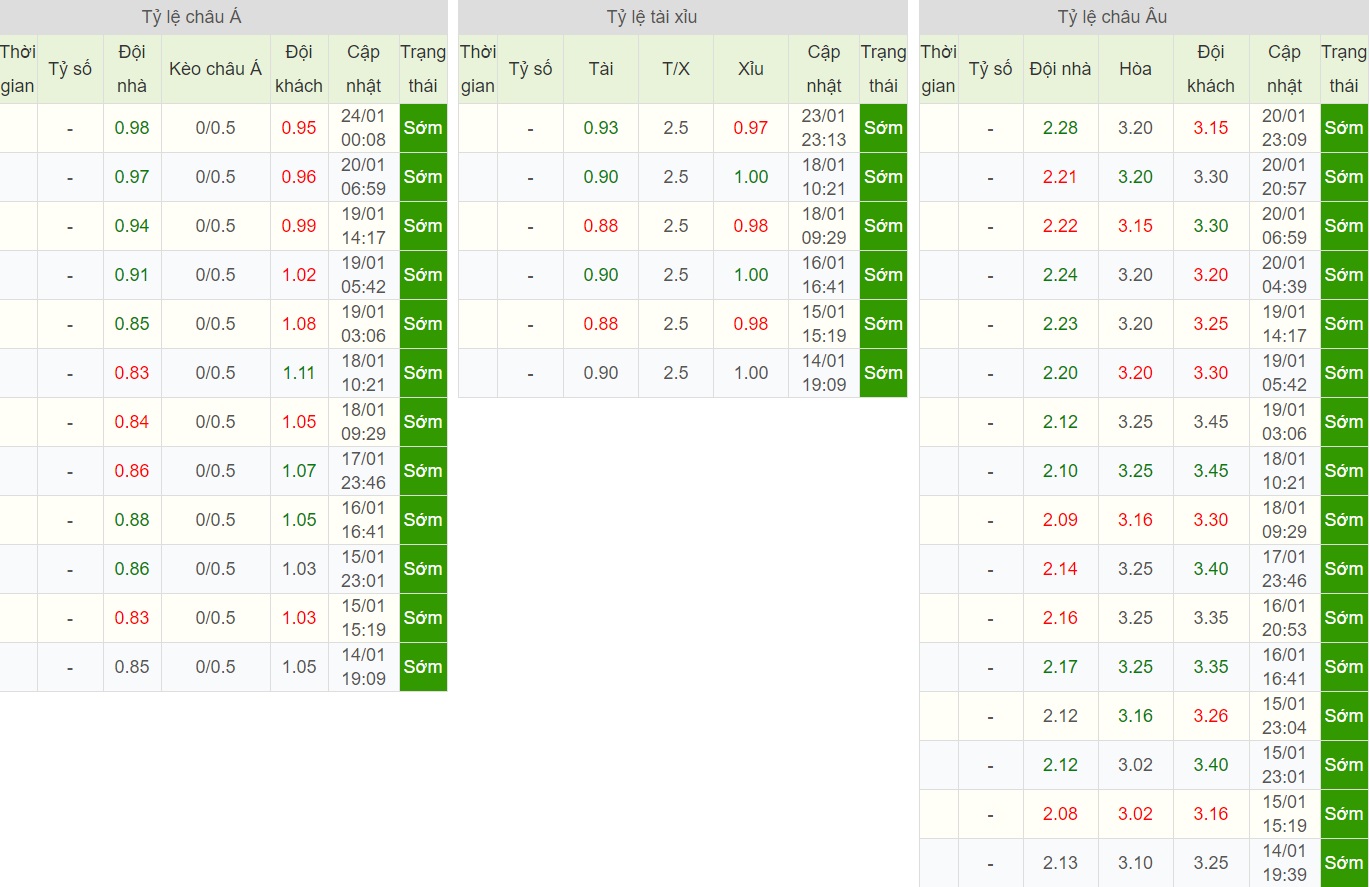Select home odds 2.16 in European table
1370x887 pixels.
coord(1060,618)
